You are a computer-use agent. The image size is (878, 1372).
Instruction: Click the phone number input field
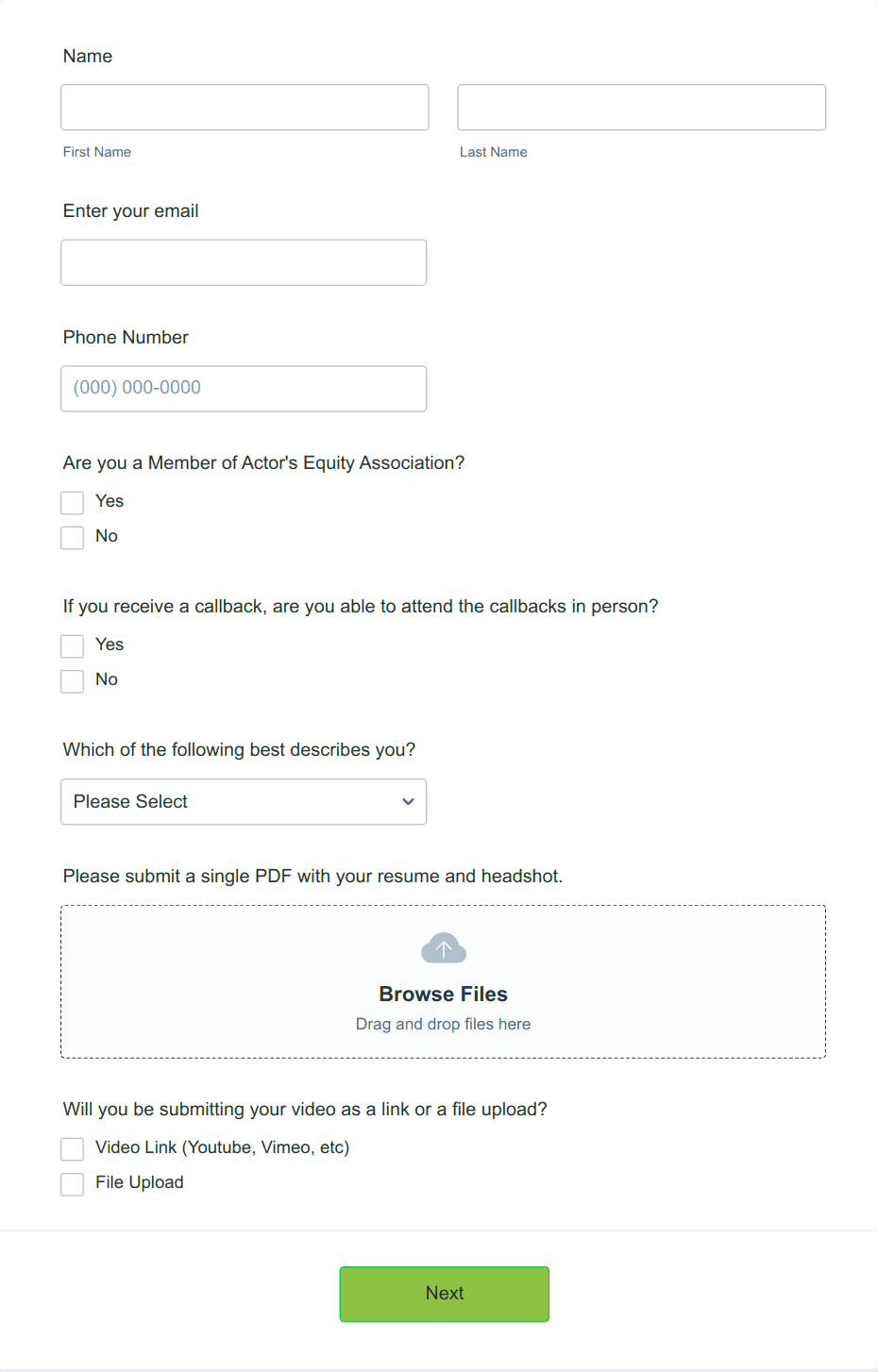click(244, 388)
